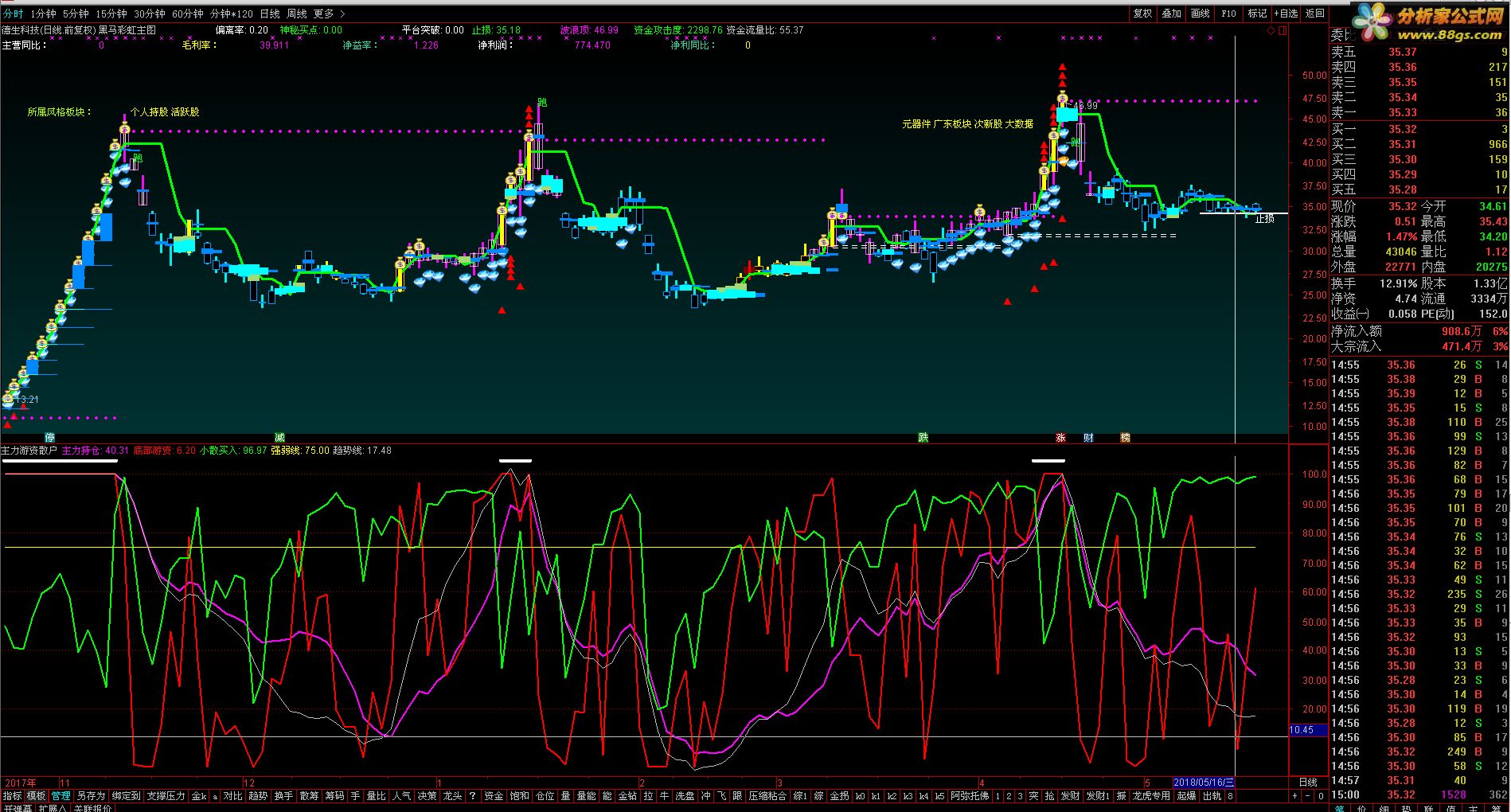Click the 叠加 overlay button
This screenshot has height=812, width=1511.
1171,14
